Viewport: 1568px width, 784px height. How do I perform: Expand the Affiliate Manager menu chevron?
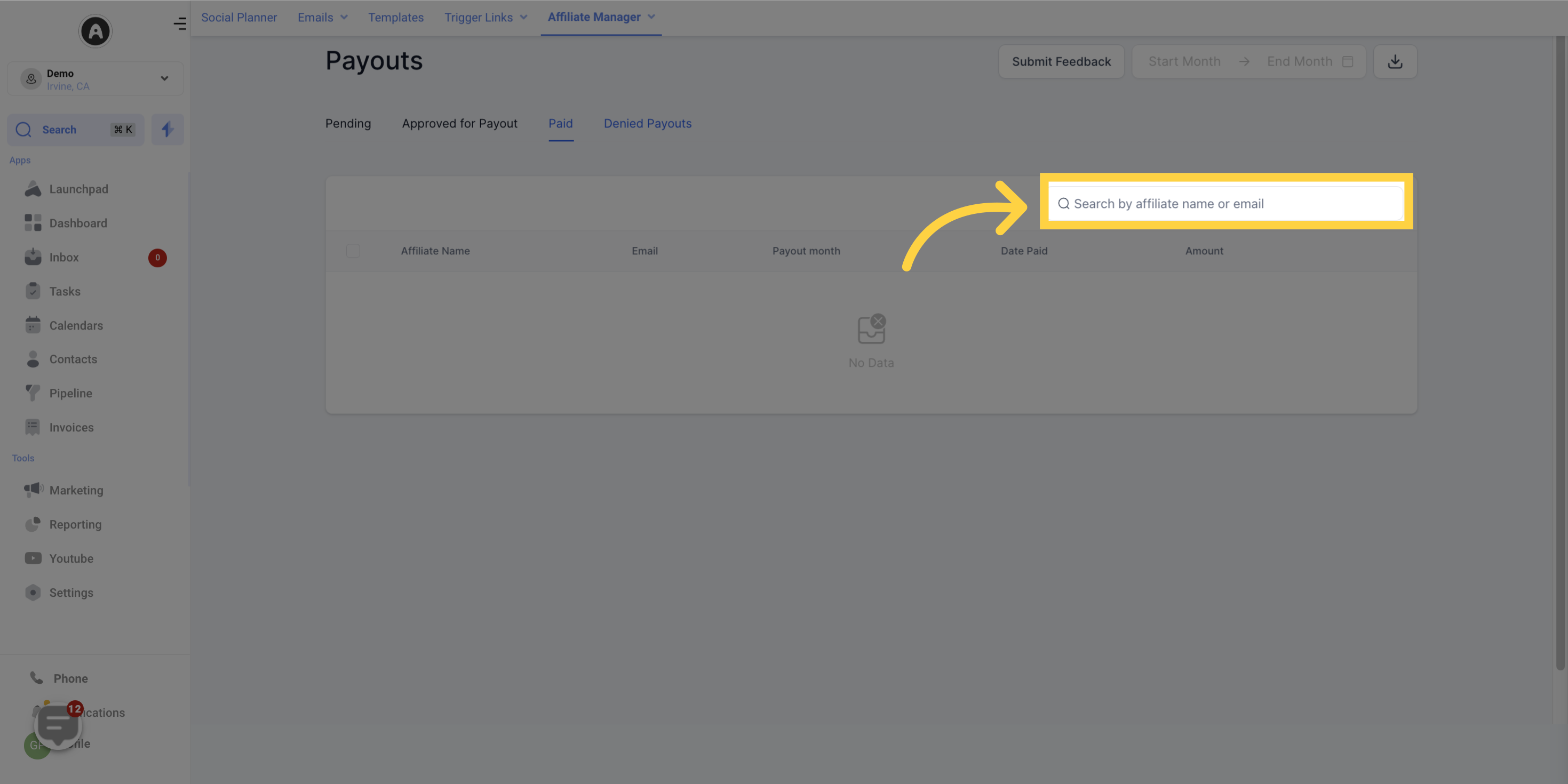[651, 17]
